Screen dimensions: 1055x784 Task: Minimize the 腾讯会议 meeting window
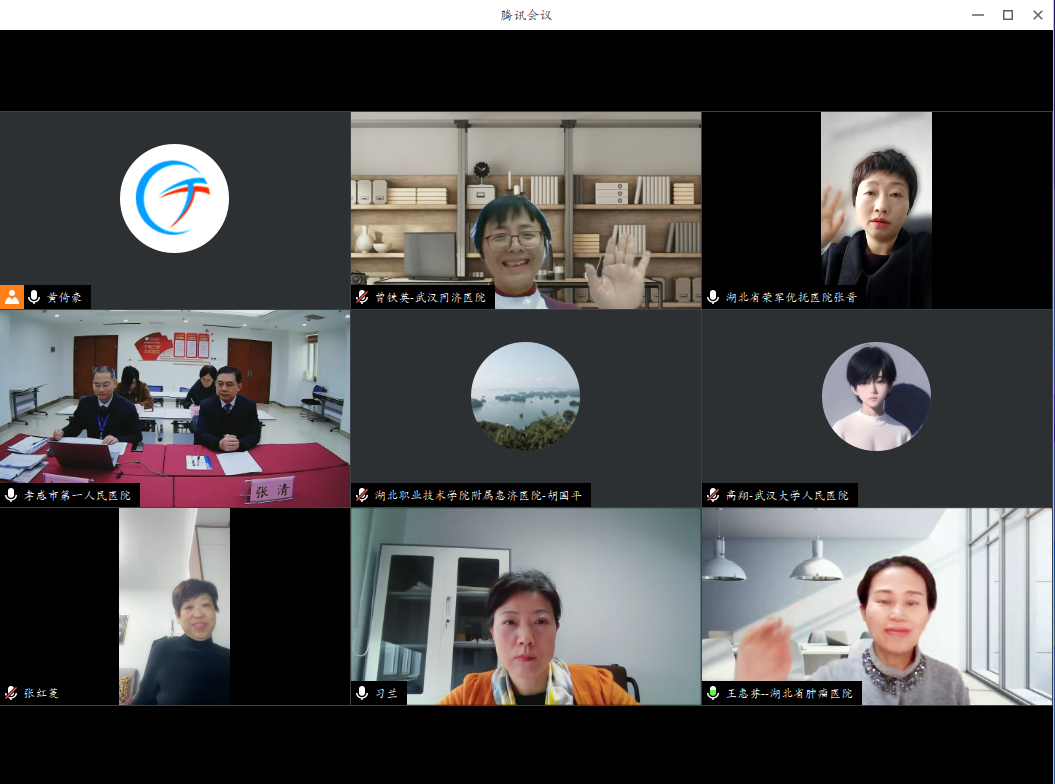(977, 15)
